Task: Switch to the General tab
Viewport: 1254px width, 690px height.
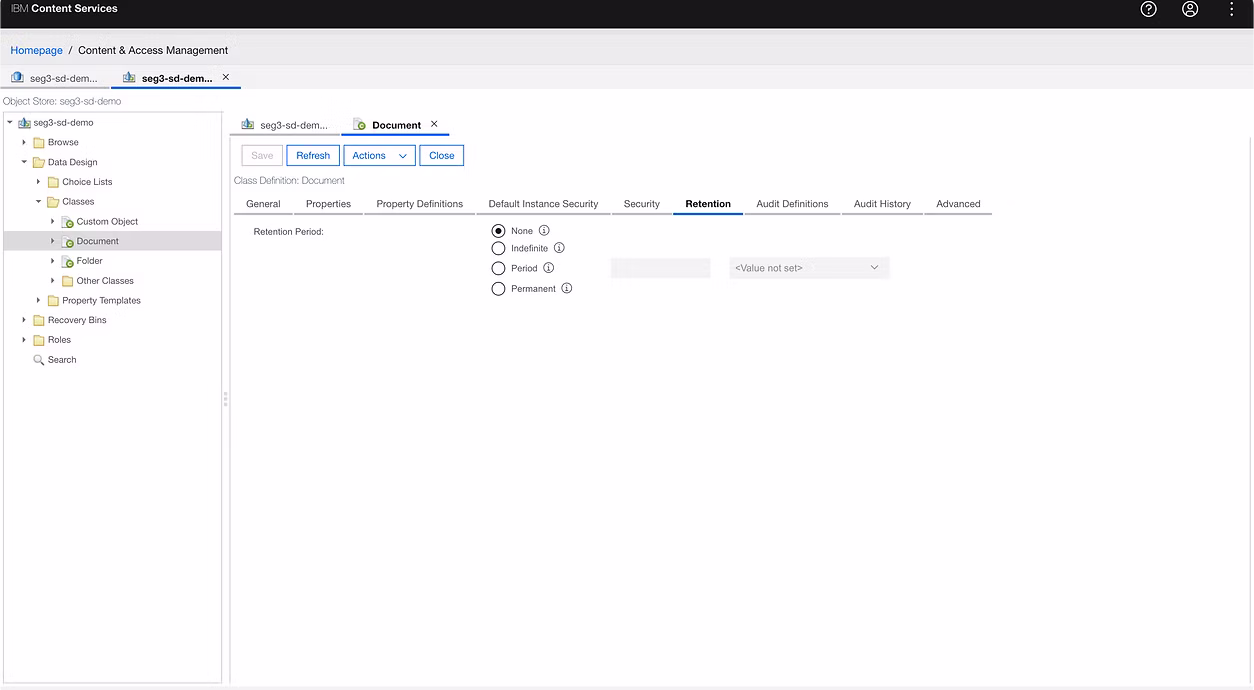Action: coord(263,204)
